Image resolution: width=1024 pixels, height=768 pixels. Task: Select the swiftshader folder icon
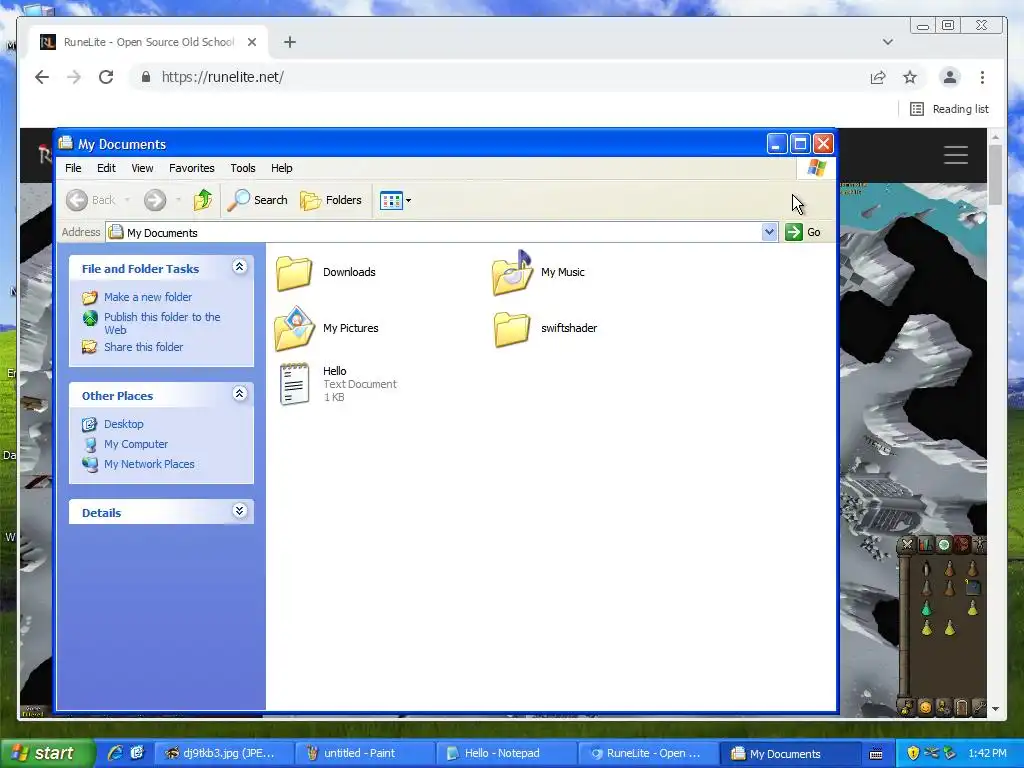tap(512, 328)
